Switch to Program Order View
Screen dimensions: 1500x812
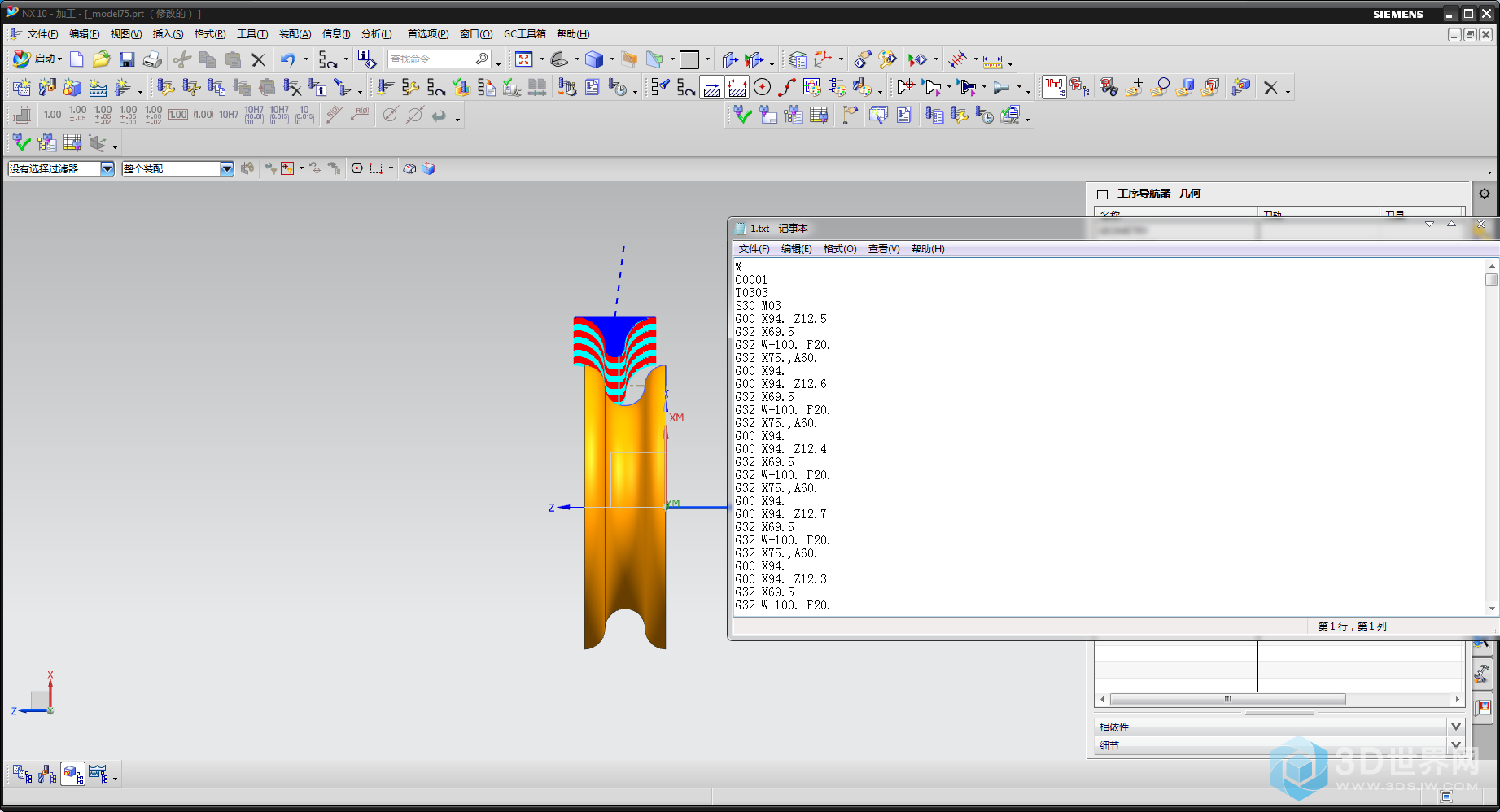22,774
